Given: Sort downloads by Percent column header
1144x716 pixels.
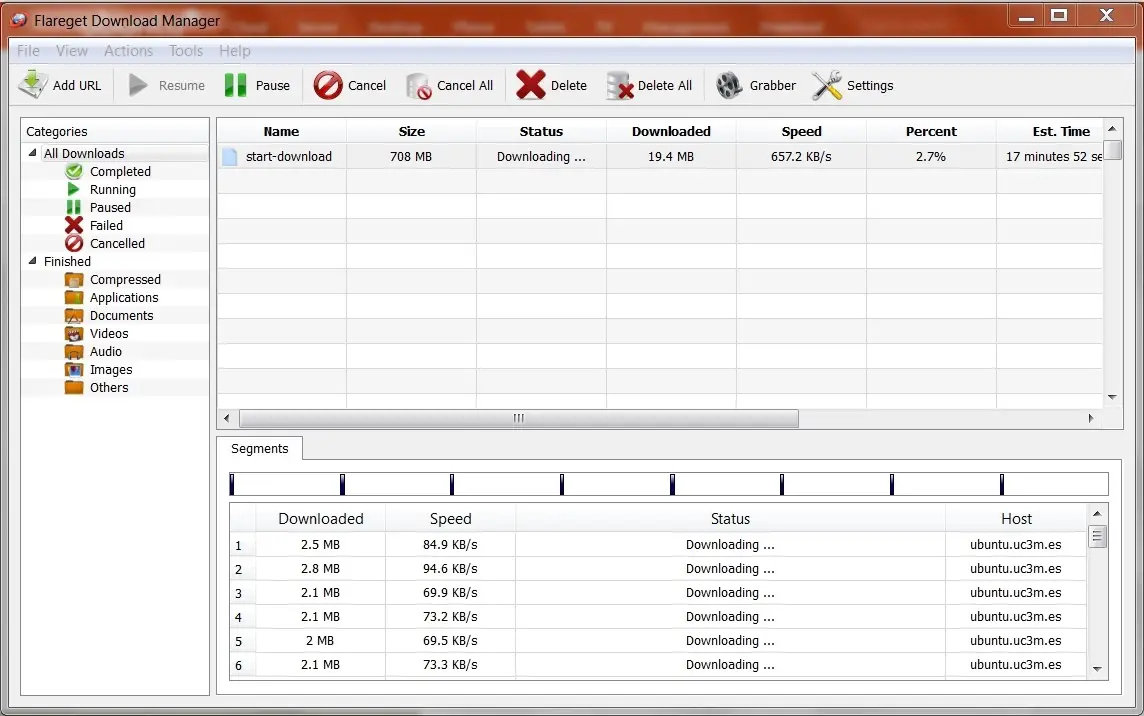Looking at the screenshot, I should 931,131.
